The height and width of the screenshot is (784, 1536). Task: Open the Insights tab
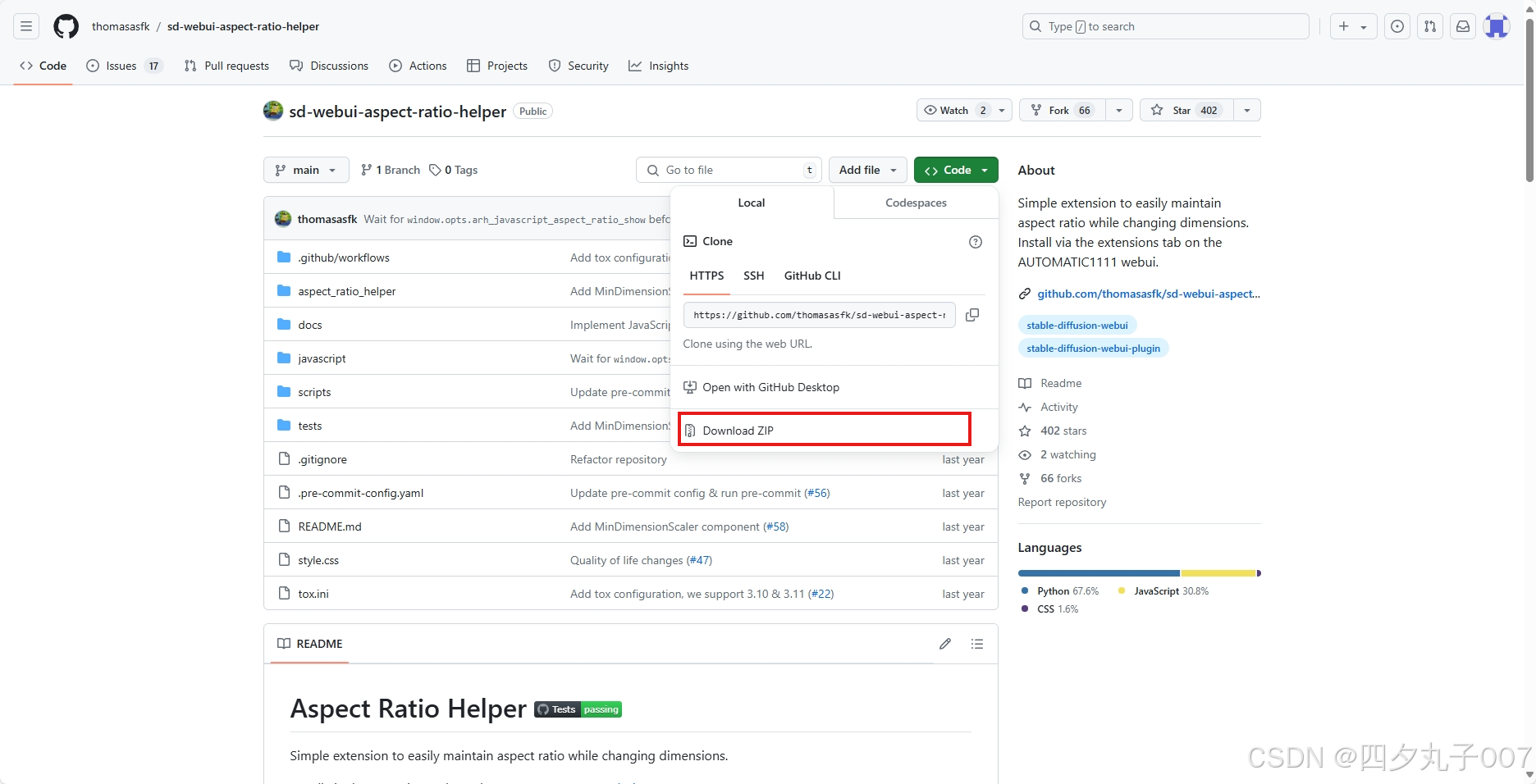coord(659,66)
